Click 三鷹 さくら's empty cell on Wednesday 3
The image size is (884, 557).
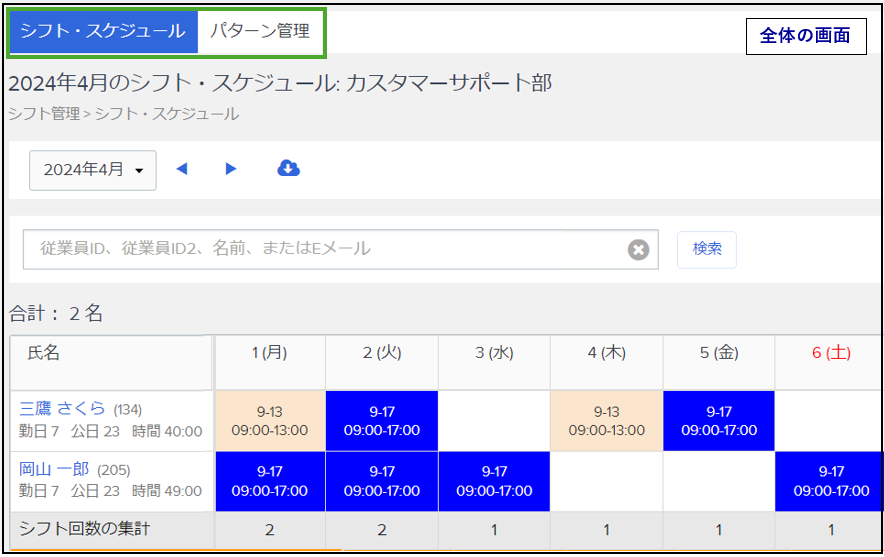tap(494, 421)
